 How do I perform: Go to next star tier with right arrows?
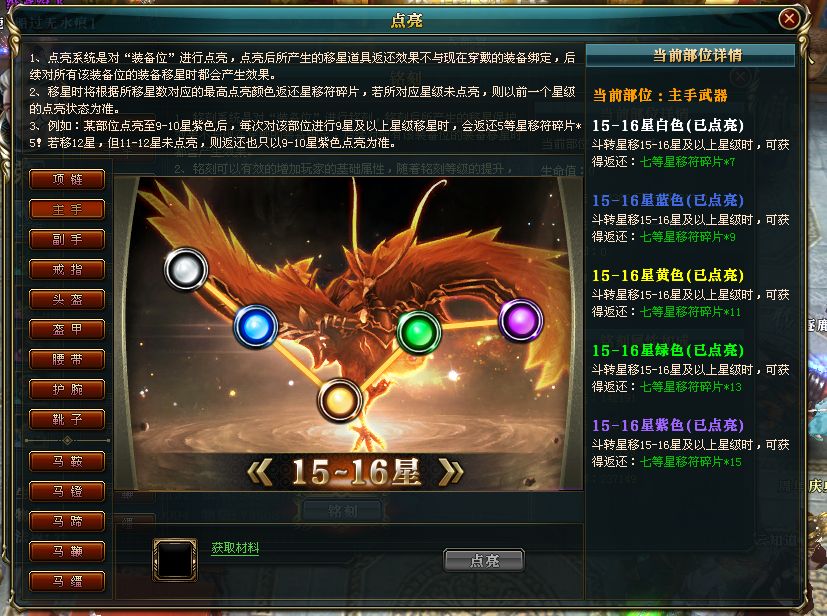(451, 471)
